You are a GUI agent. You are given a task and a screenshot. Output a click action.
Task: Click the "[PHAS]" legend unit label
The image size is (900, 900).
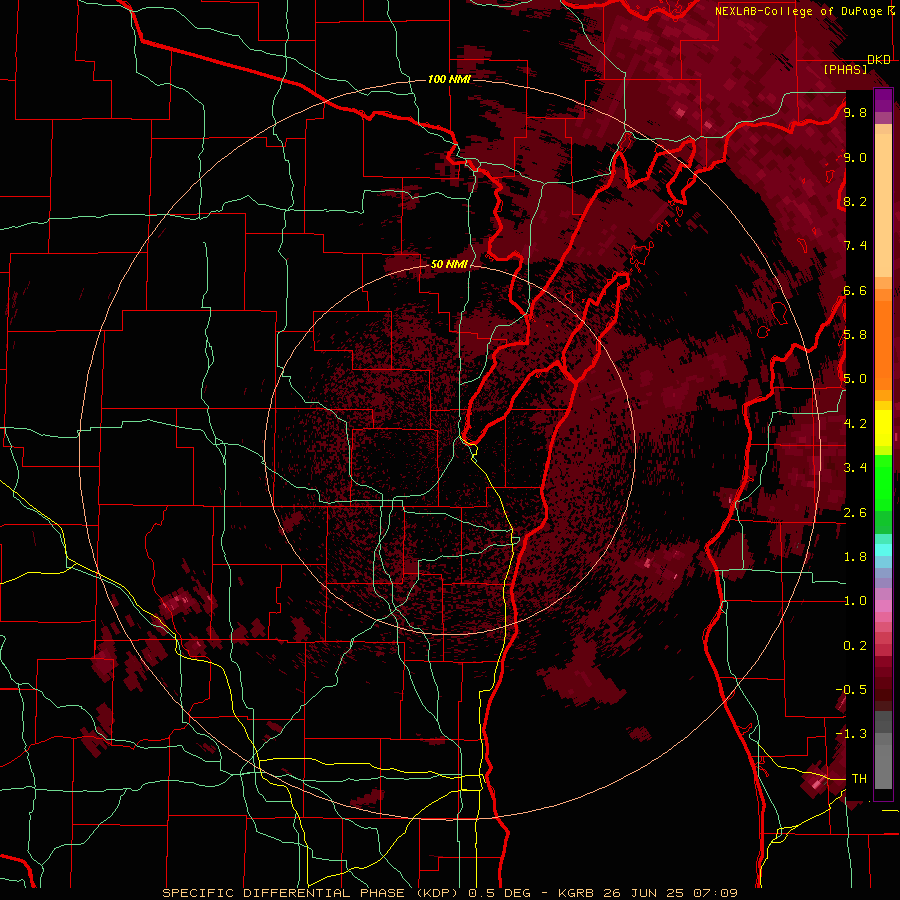pyautogui.click(x=845, y=69)
